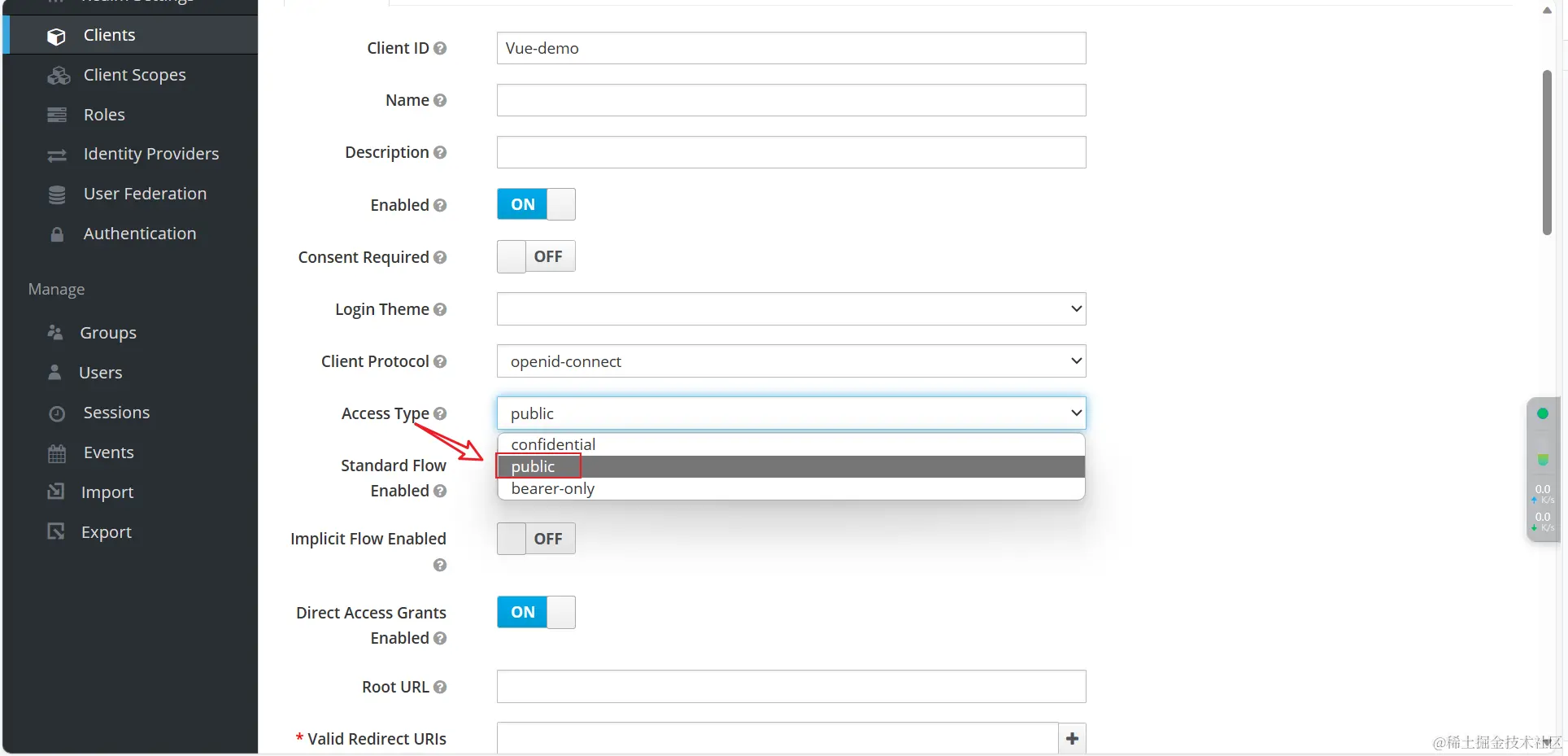Open the Client Protocol dropdown
1568x756 pixels.
[x=791, y=361]
